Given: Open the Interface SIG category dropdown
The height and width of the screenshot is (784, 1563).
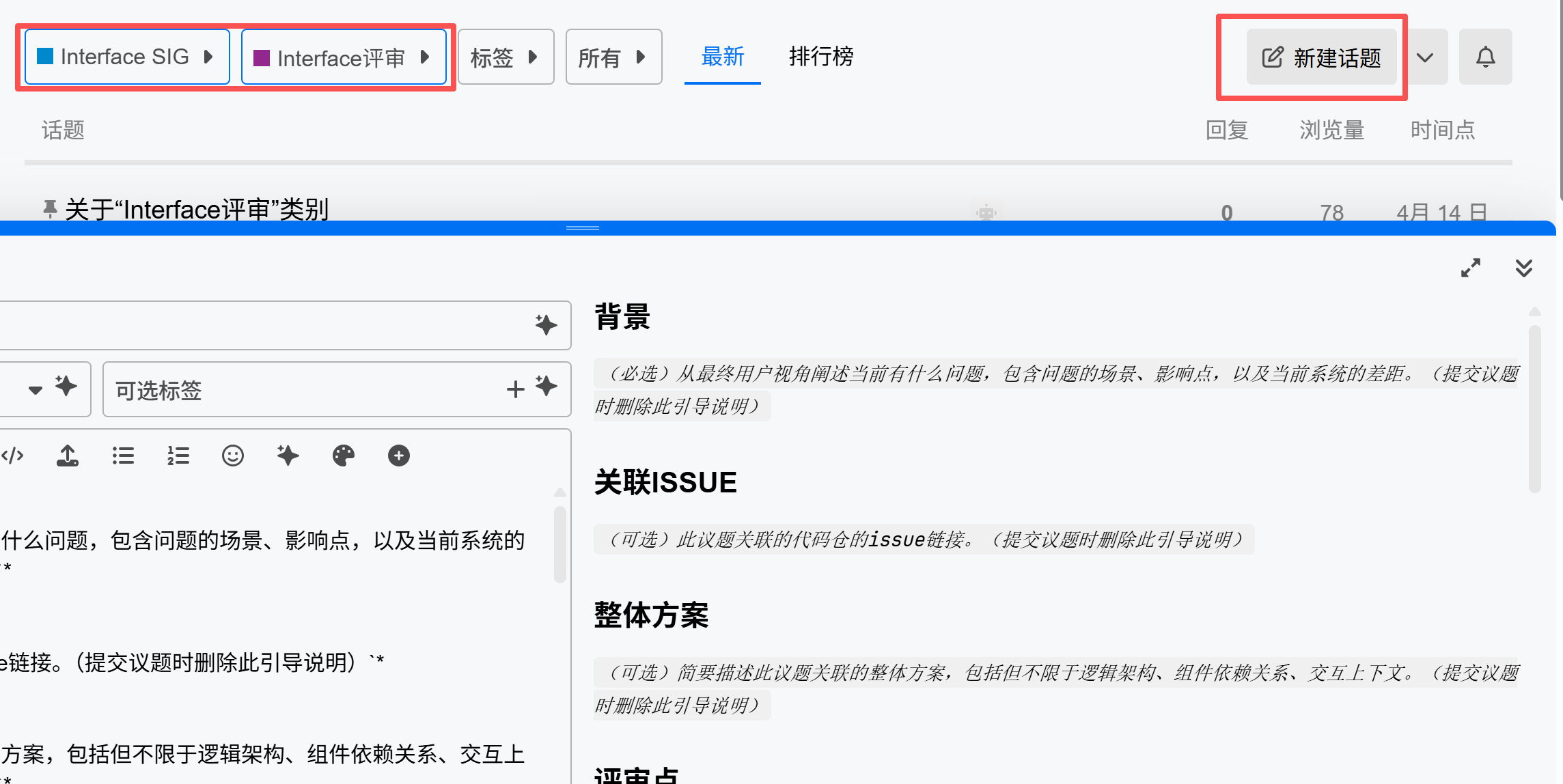Looking at the screenshot, I should [x=127, y=57].
